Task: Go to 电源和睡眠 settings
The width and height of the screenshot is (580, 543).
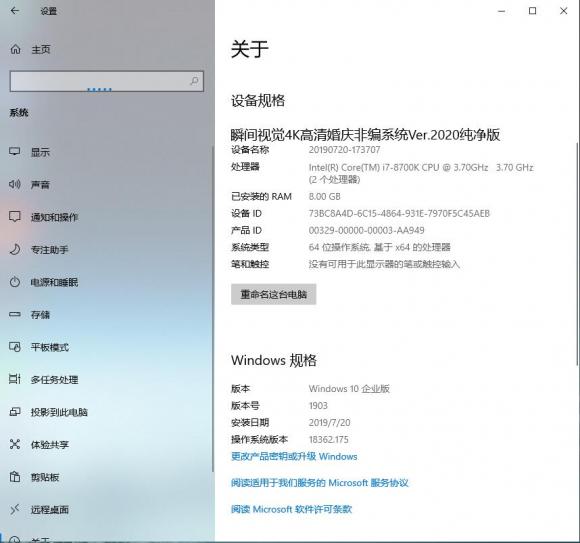Action: point(54,282)
